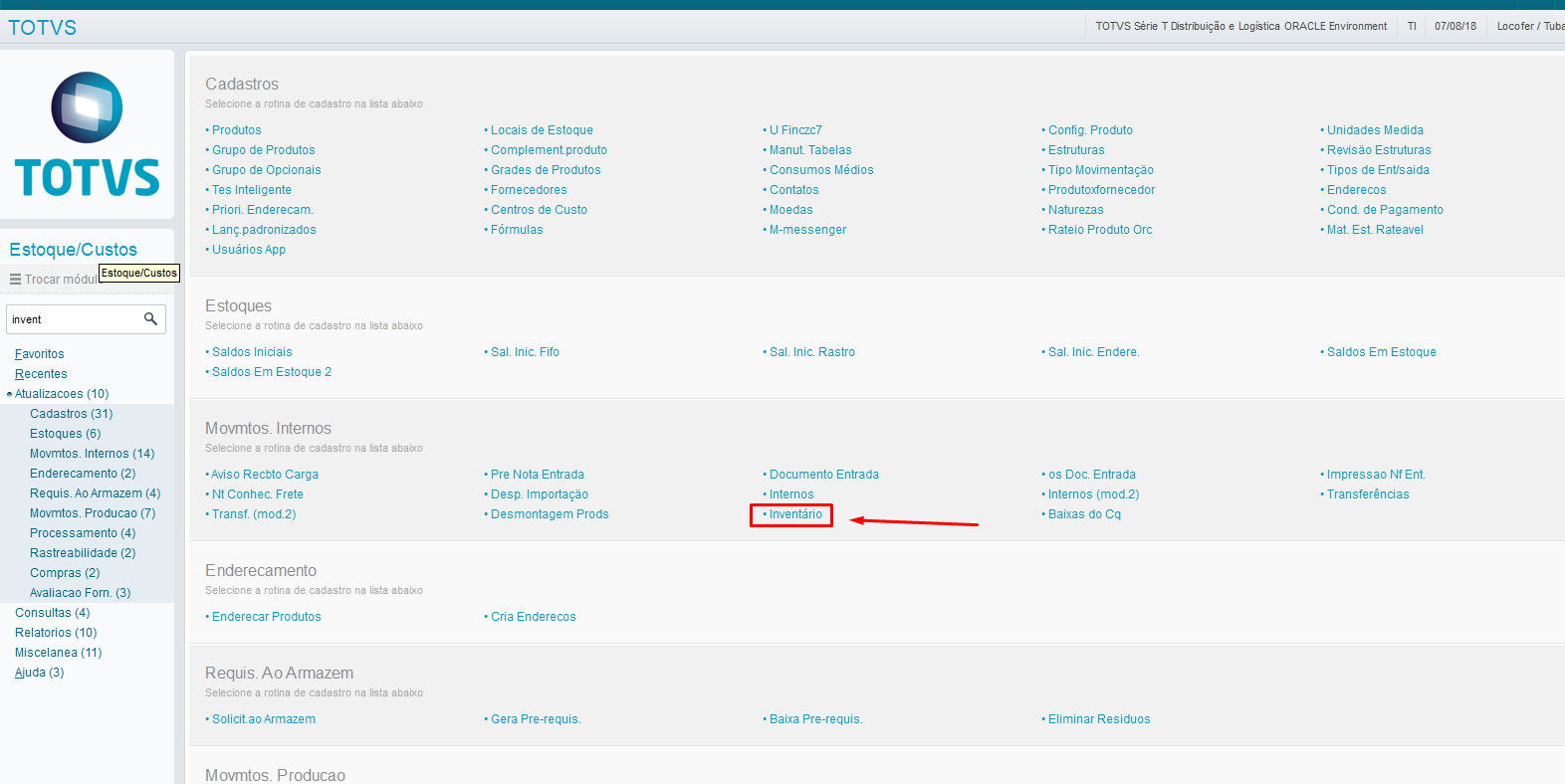Open Tipo Movimentação link
The image size is (1565, 784).
pyautogui.click(x=1101, y=170)
